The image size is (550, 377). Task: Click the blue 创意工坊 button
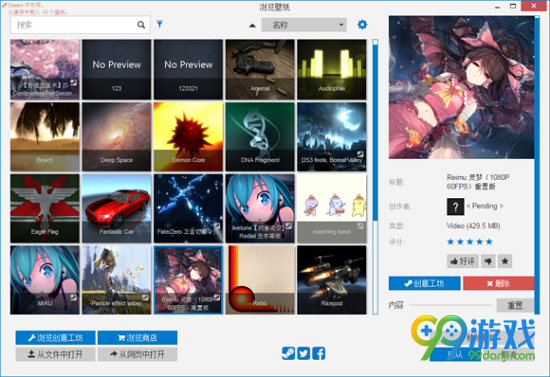(x=424, y=283)
